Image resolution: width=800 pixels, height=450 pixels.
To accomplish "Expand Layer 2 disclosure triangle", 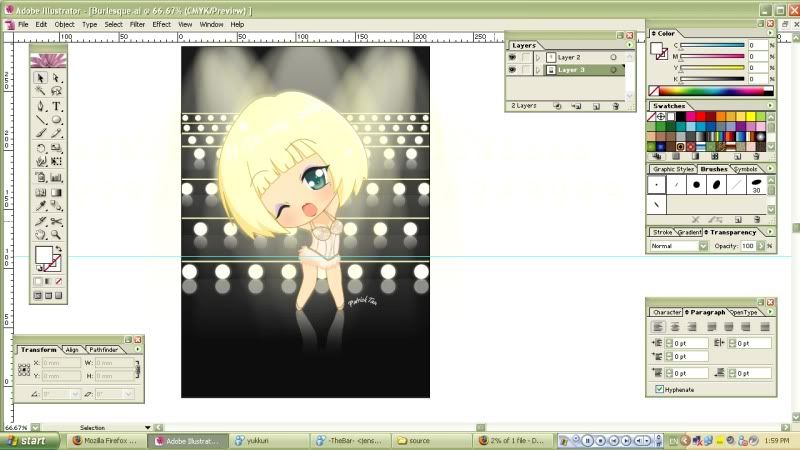I will point(538,58).
